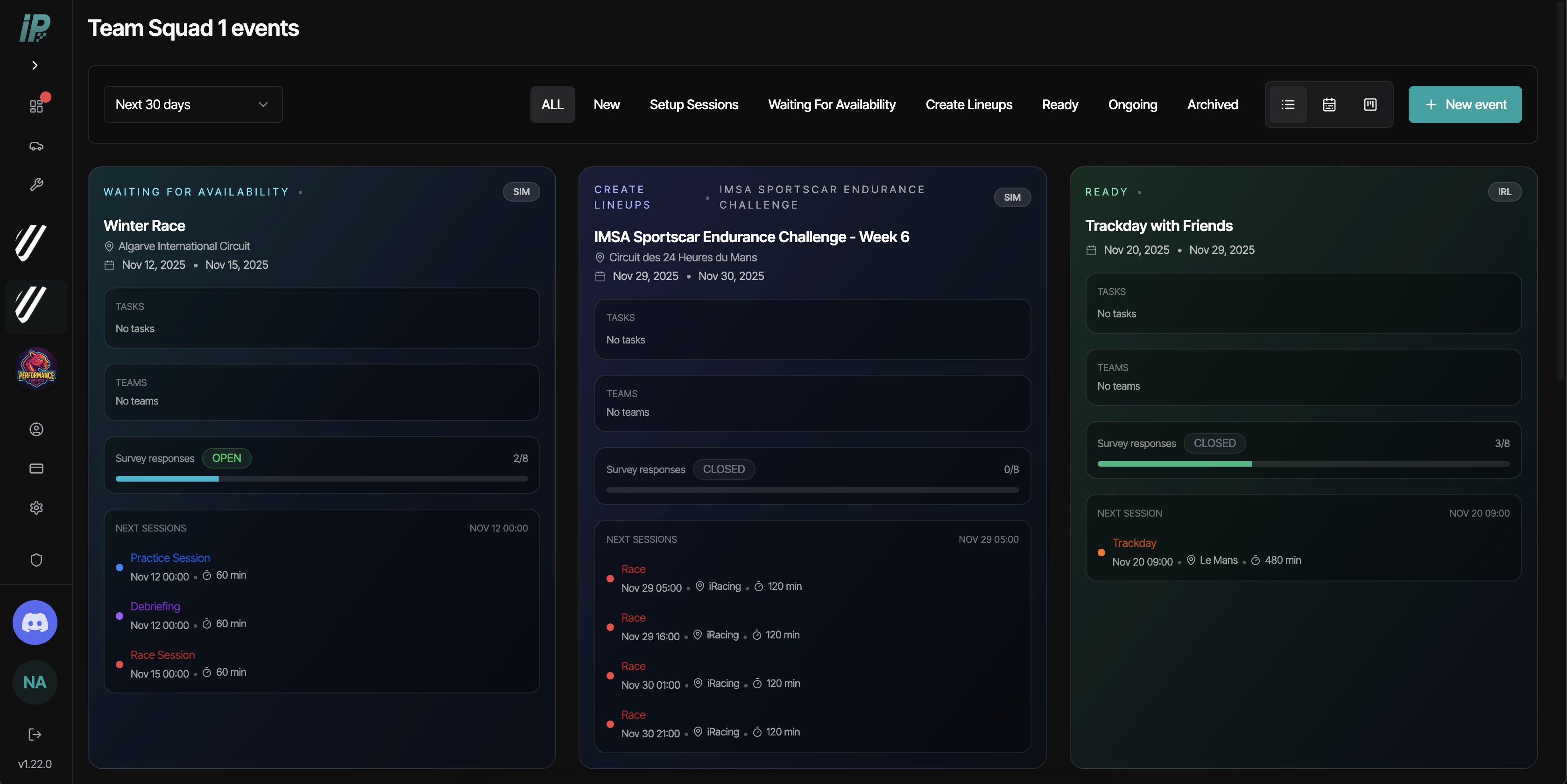Image resolution: width=1567 pixels, height=784 pixels.
Task: Click the iP logo in sidebar
Action: (35, 28)
